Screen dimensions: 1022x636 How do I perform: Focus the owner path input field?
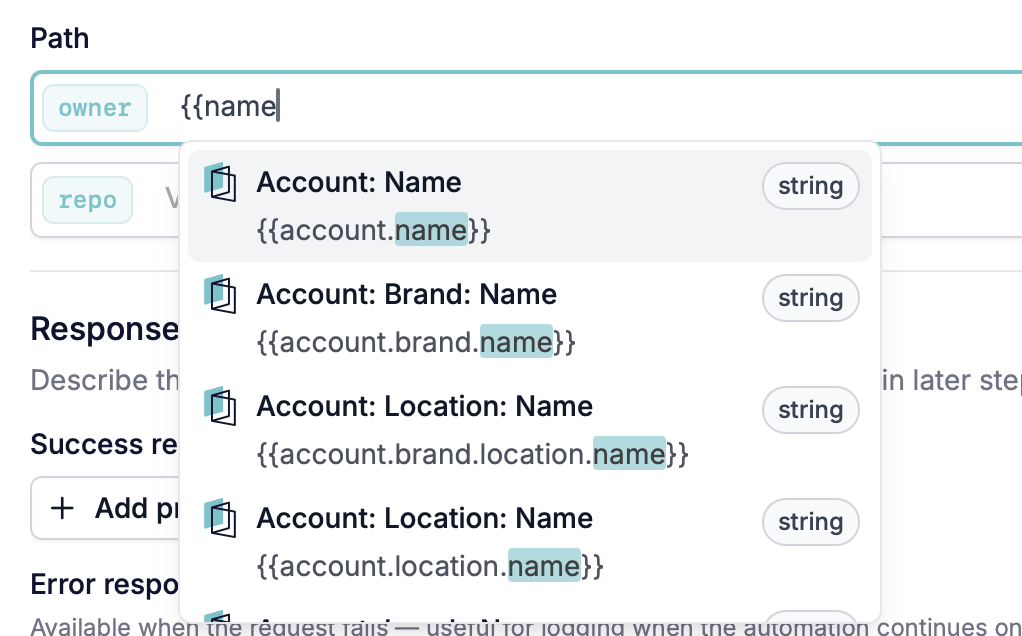527,108
